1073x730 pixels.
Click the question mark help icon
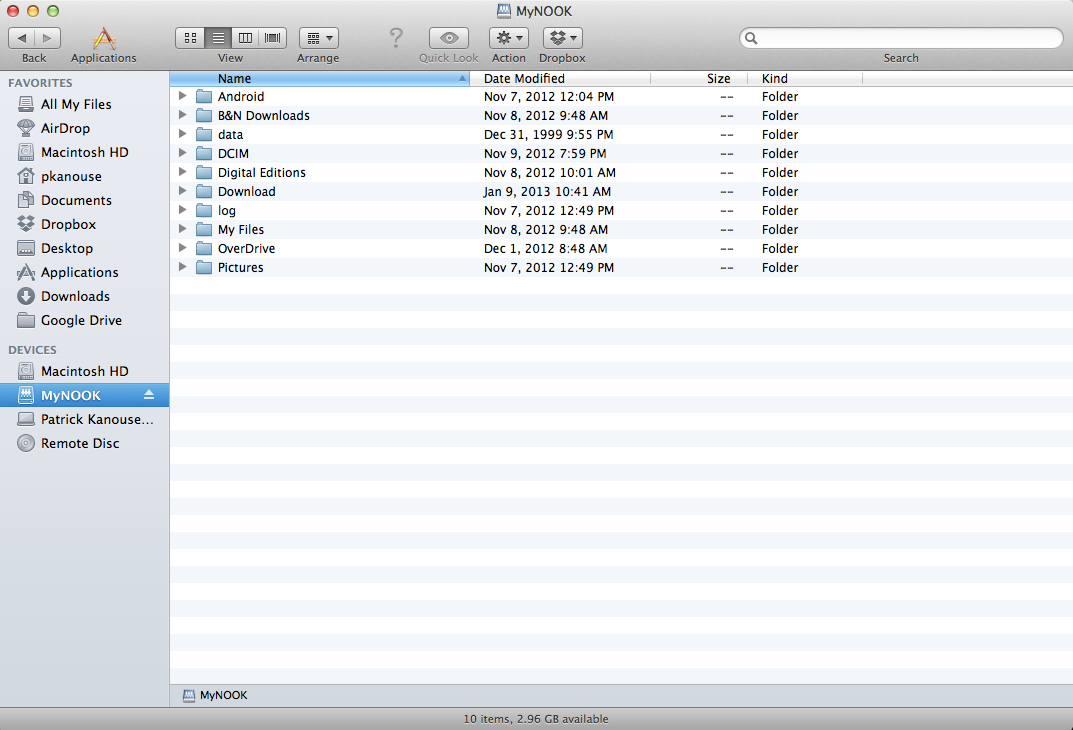(x=396, y=38)
